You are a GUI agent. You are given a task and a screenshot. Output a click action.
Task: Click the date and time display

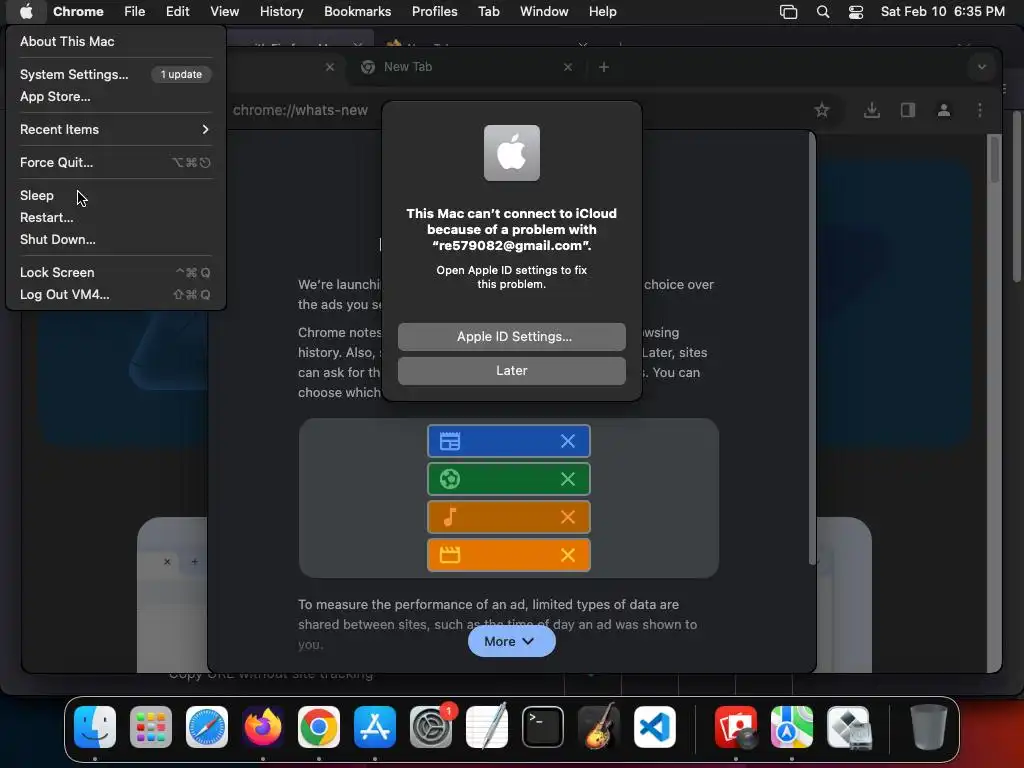(942, 12)
